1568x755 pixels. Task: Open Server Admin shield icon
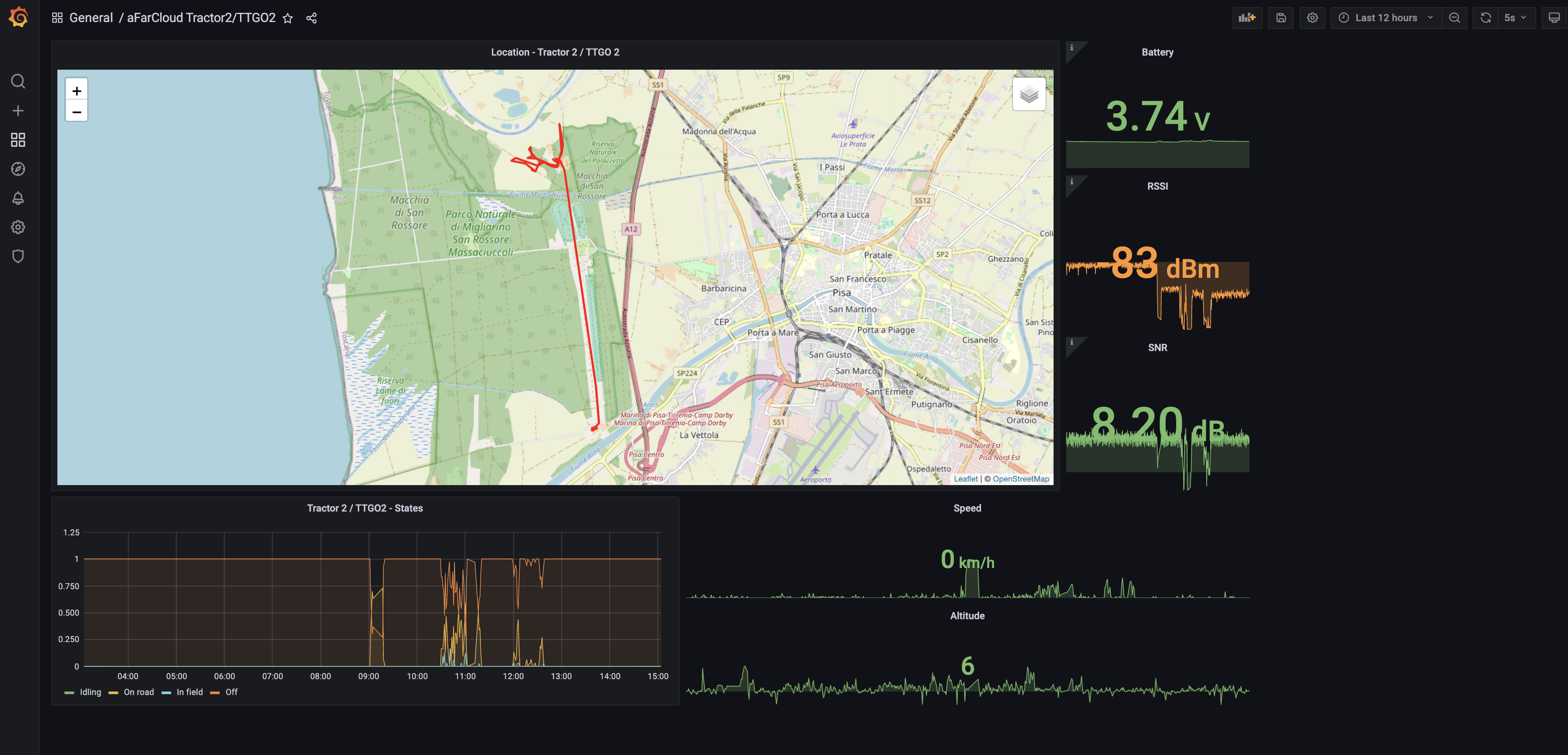click(x=18, y=256)
